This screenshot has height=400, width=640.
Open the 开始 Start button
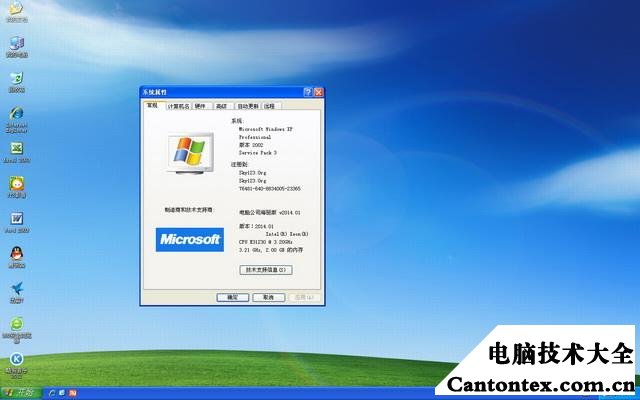(x=21, y=393)
